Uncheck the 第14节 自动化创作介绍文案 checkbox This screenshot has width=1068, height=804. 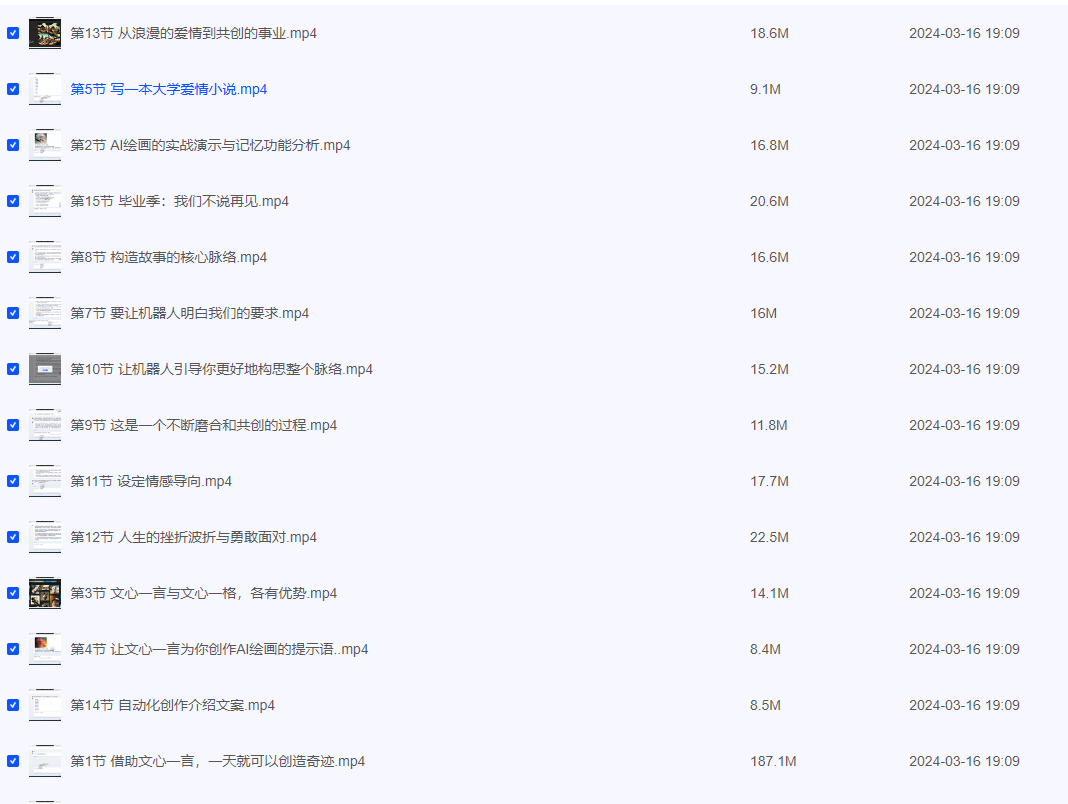pyautogui.click(x=13, y=705)
